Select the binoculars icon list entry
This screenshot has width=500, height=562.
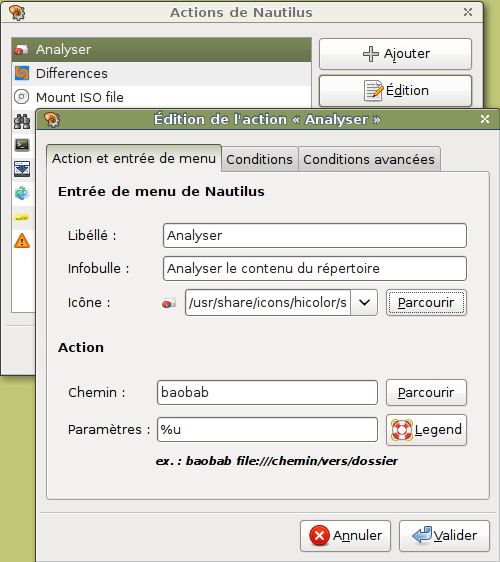[22, 122]
